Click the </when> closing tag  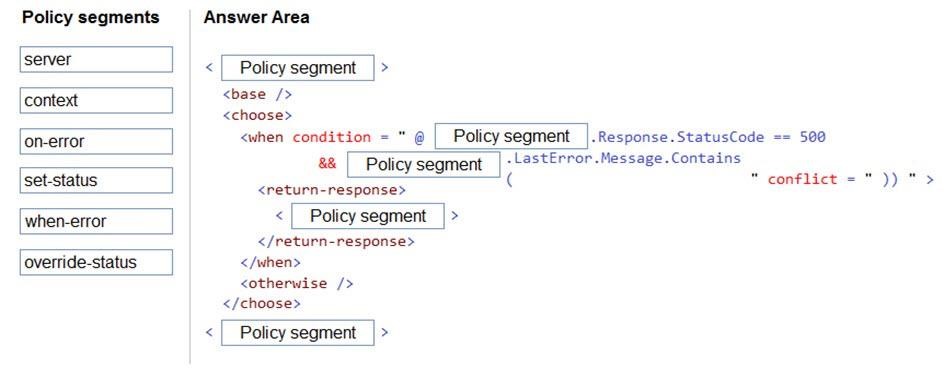point(270,263)
